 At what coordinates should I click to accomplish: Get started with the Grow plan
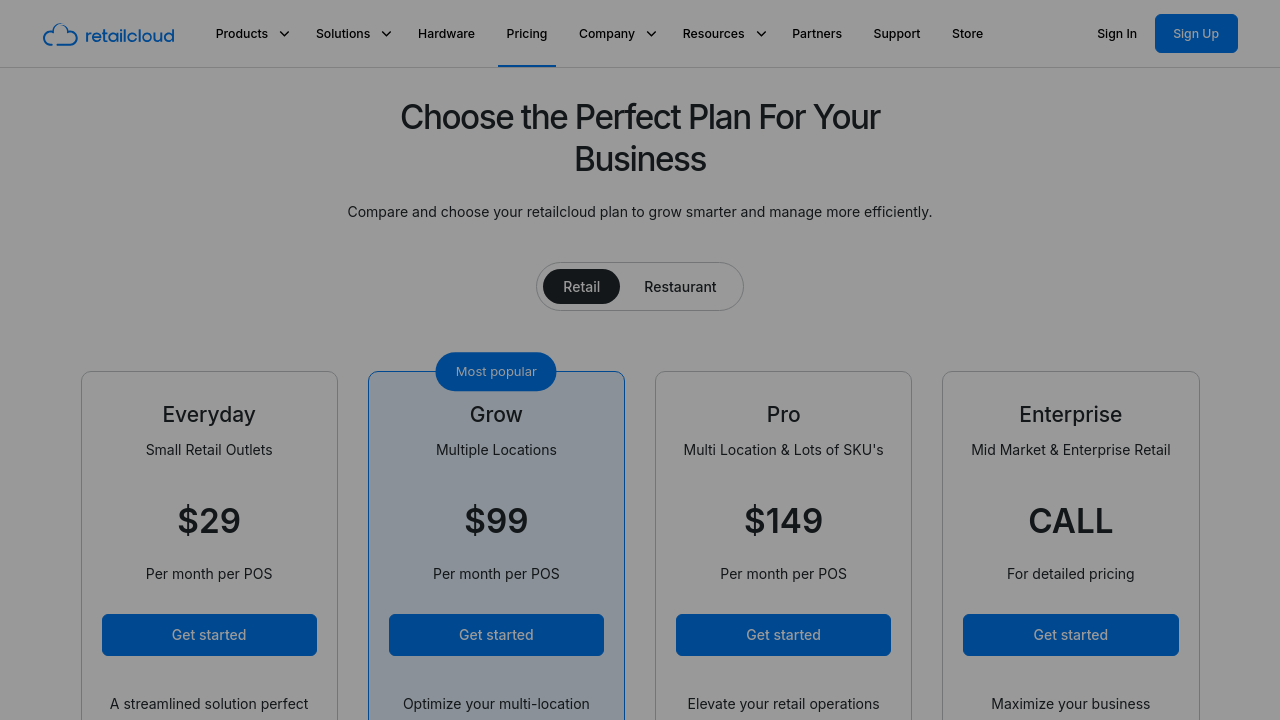496,635
